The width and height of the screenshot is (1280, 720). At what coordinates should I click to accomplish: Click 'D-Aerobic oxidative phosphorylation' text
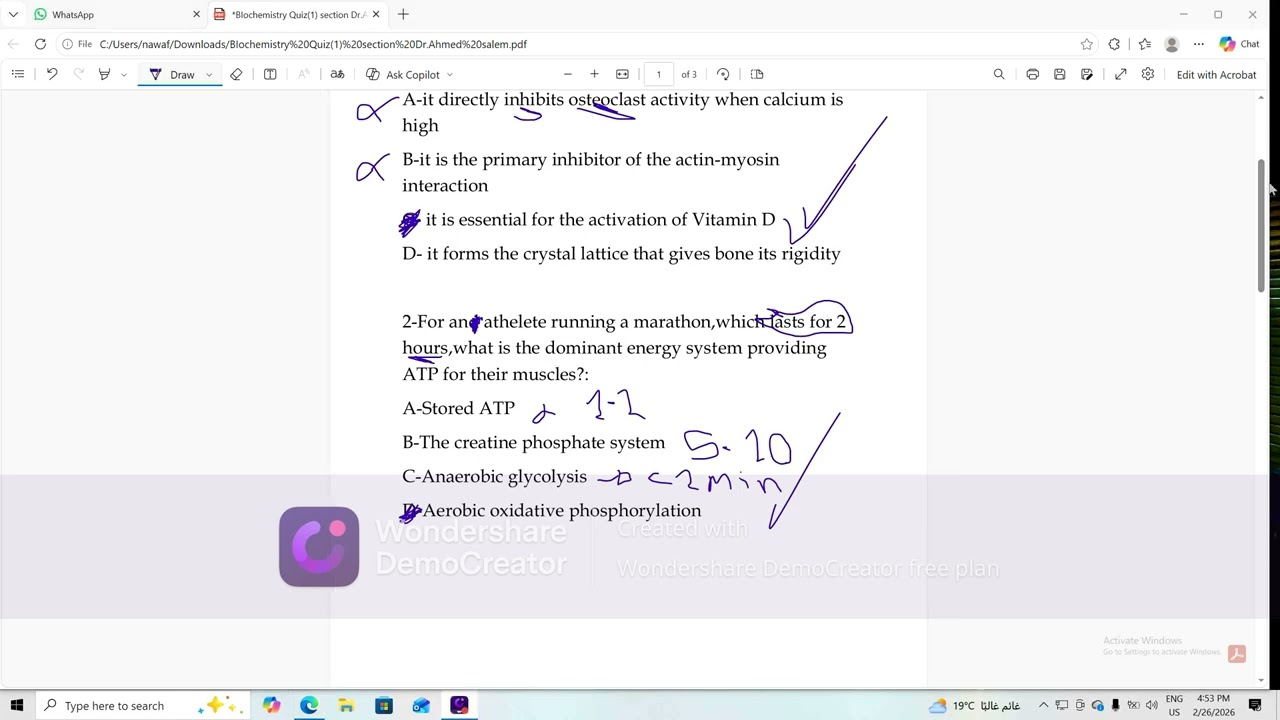[552, 511]
